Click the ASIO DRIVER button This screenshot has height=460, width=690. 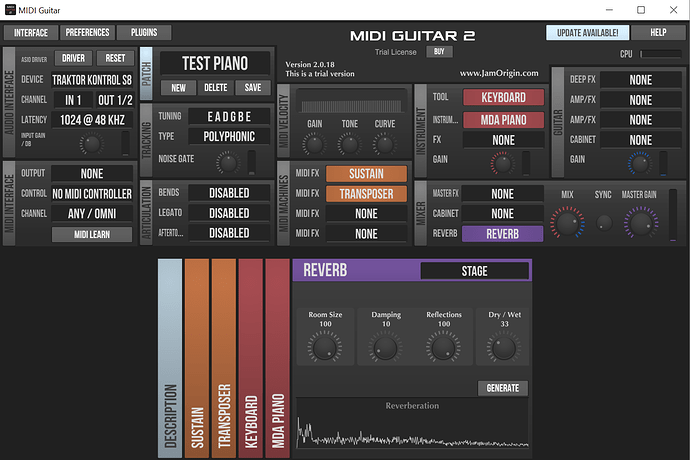(73, 58)
